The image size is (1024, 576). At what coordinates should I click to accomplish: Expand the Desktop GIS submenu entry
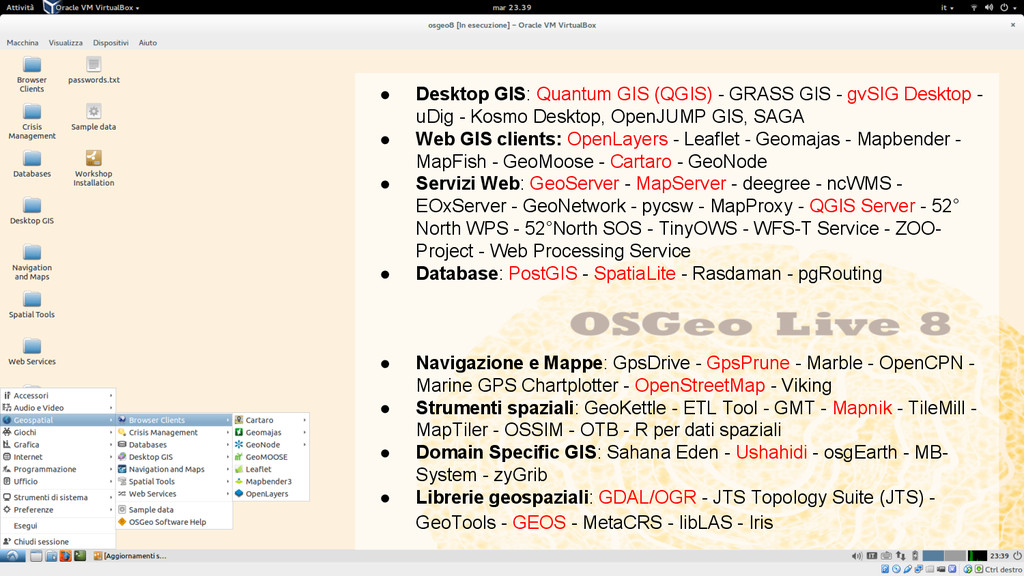pyautogui.click(x=174, y=457)
